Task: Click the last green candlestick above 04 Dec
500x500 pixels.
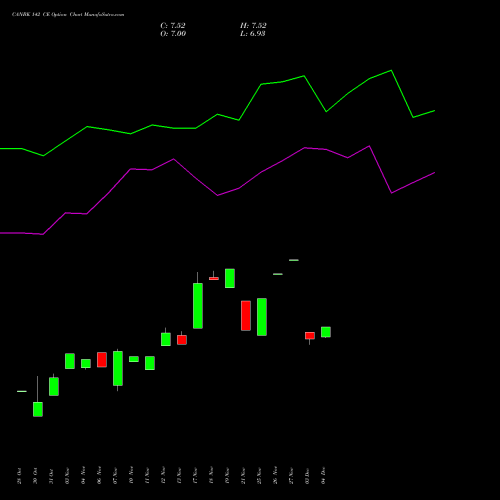Action: click(x=326, y=332)
